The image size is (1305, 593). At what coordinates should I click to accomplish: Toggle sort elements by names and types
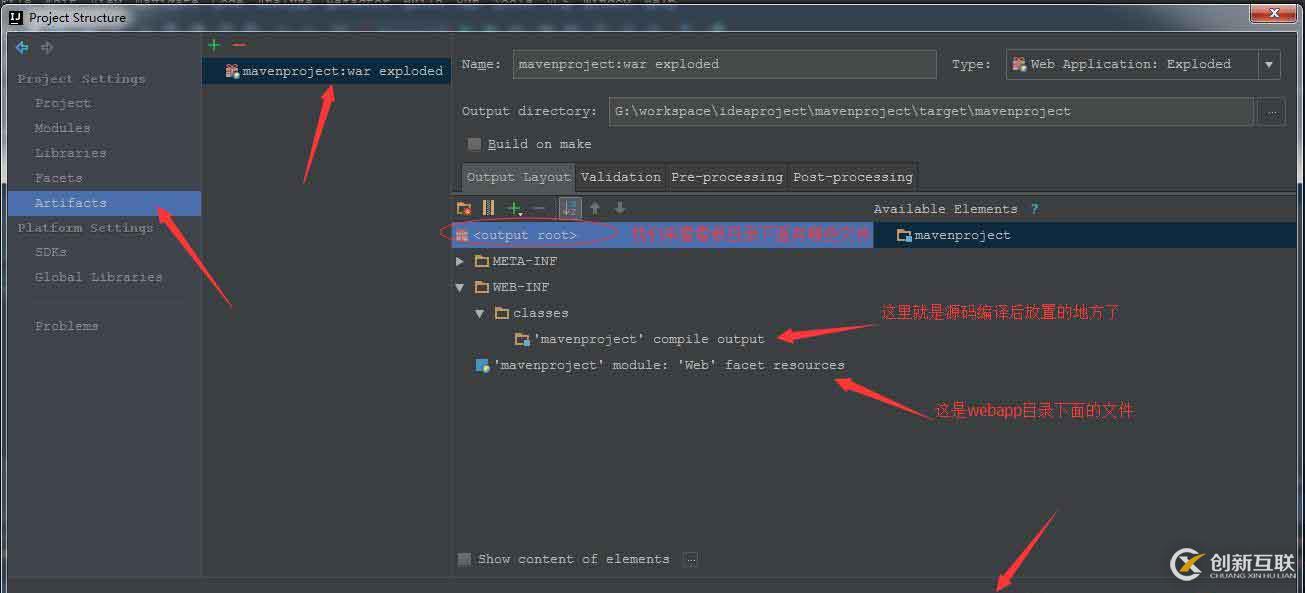(x=569, y=208)
